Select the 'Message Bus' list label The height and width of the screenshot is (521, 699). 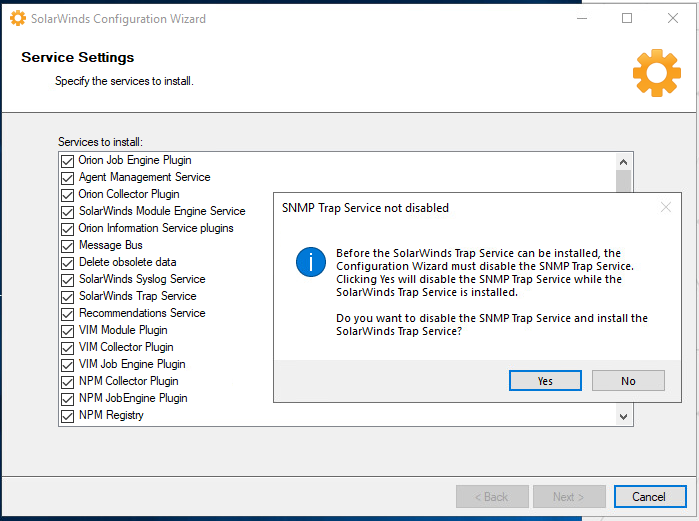pyautogui.click(x=111, y=245)
